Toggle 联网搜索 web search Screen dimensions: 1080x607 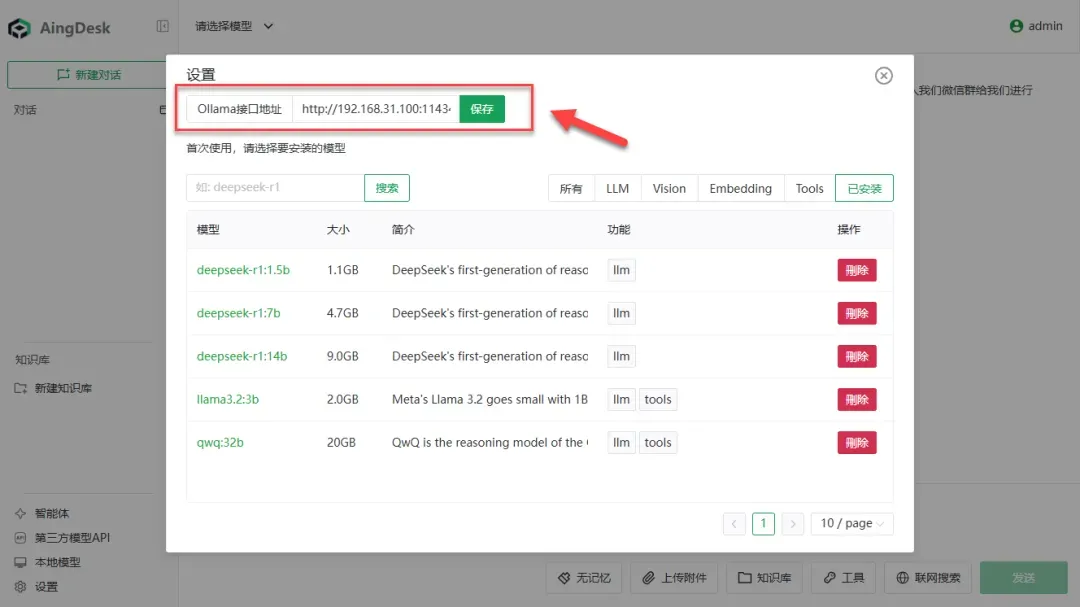(928, 578)
